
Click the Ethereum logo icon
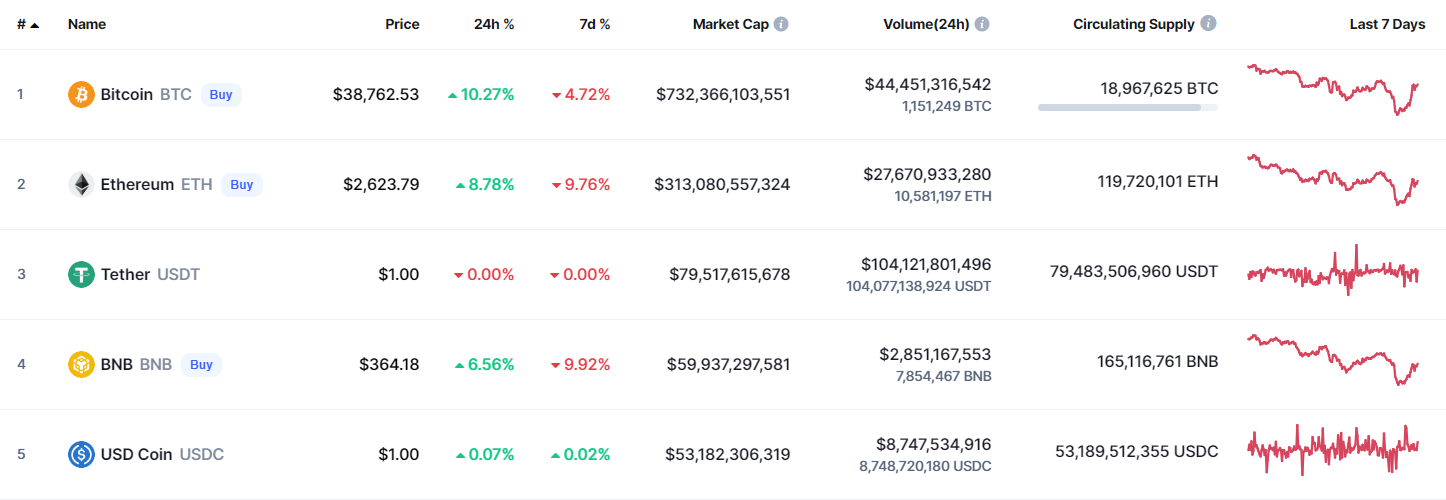click(x=81, y=185)
